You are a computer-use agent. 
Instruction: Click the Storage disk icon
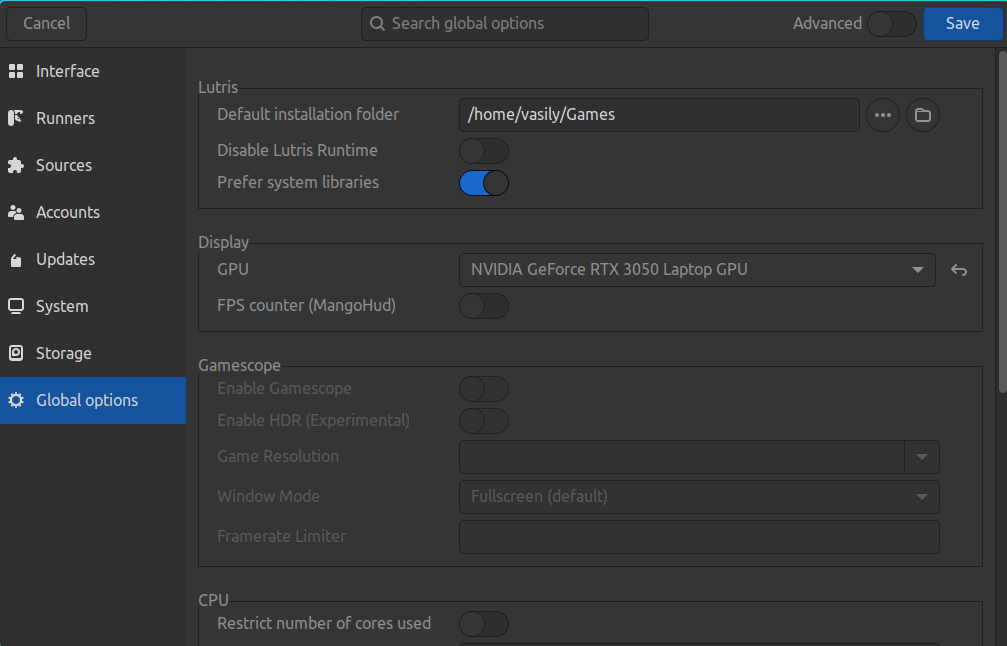click(x=16, y=353)
